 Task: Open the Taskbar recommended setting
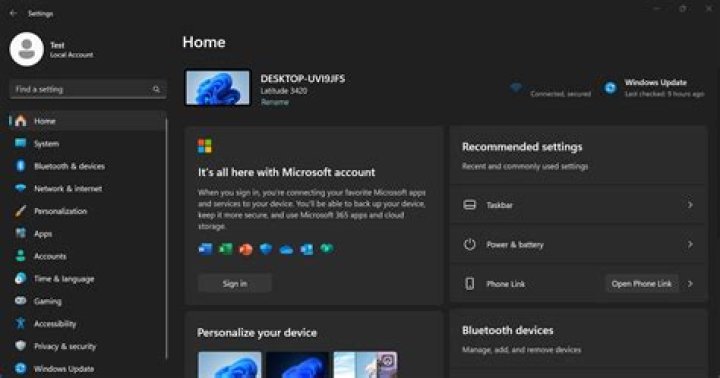pyautogui.click(x=578, y=205)
